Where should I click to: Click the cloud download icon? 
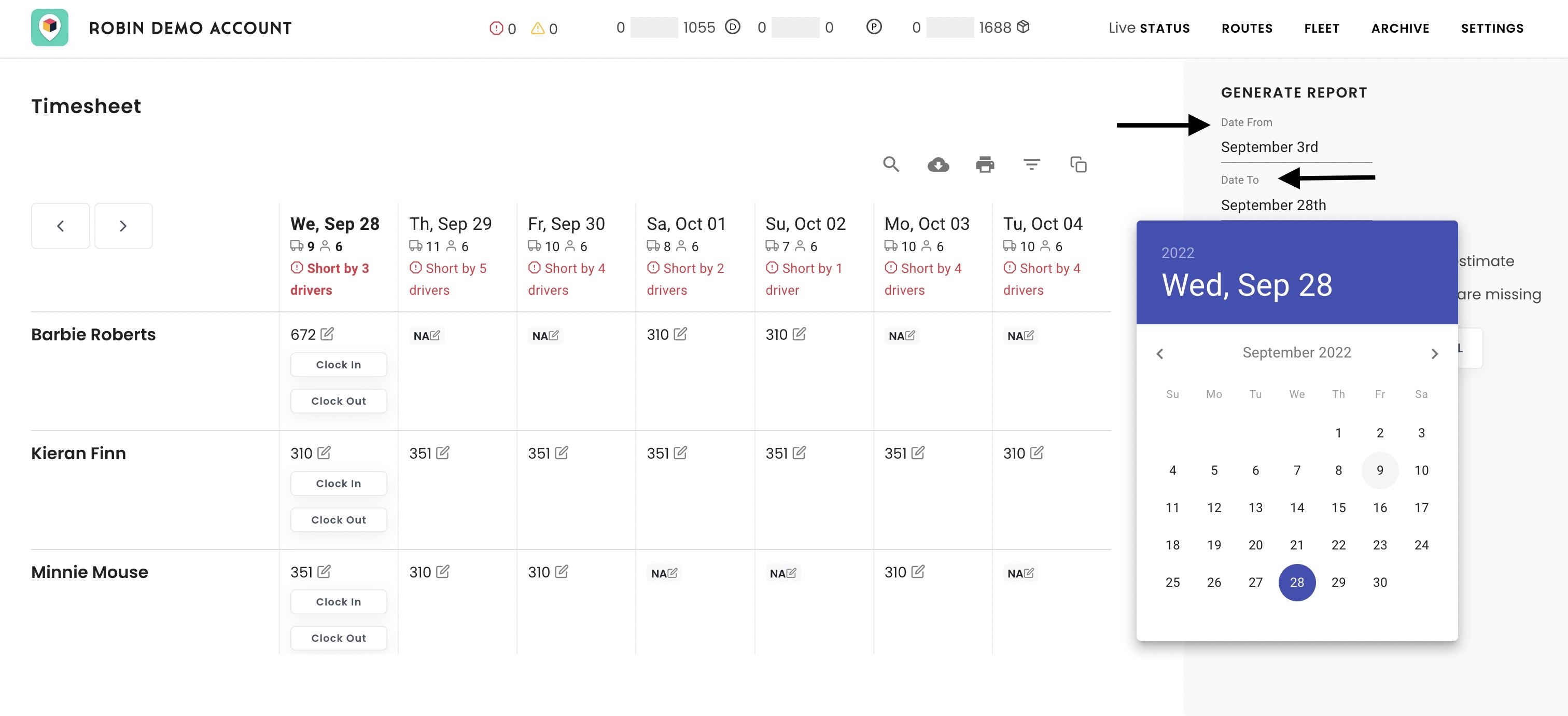tap(938, 164)
